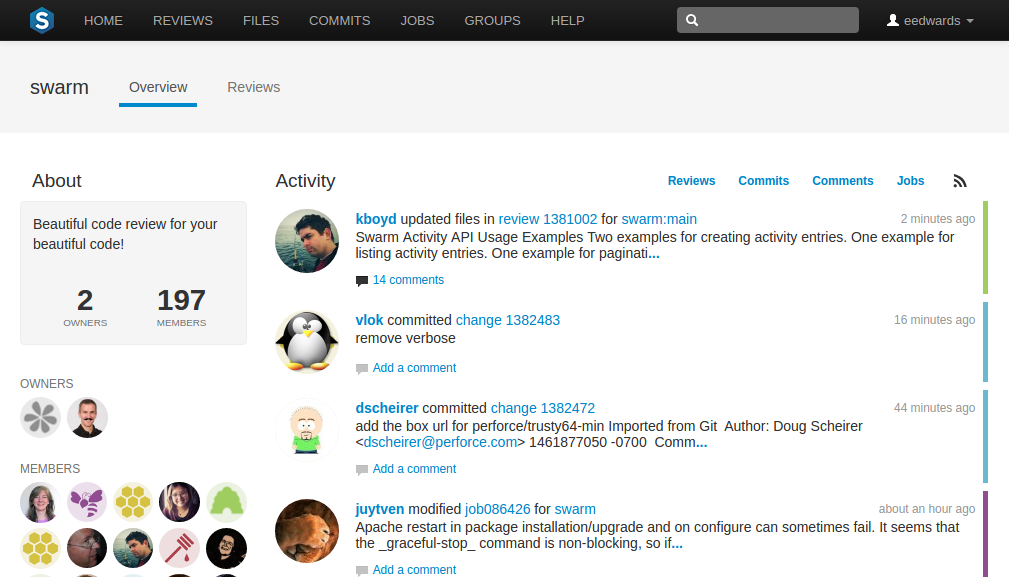Open JOBS in navigation bar
Image resolution: width=1009 pixels, height=577 pixels.
coord(417,21)
